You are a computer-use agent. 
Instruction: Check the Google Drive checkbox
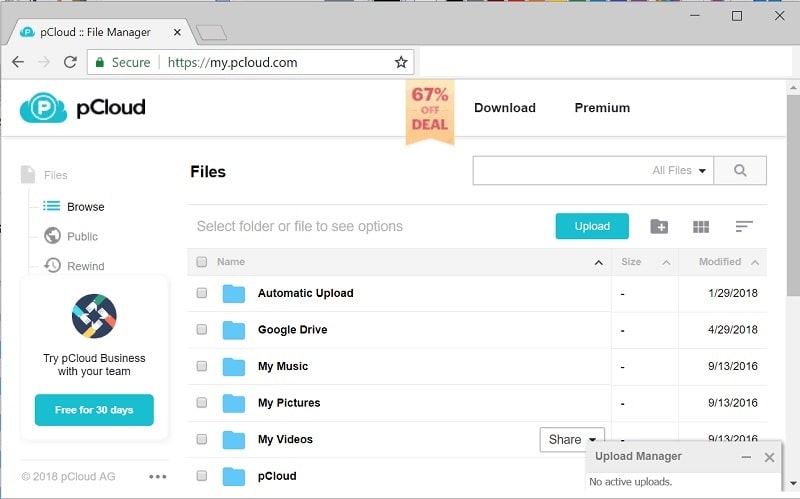[x=202, y=329]
